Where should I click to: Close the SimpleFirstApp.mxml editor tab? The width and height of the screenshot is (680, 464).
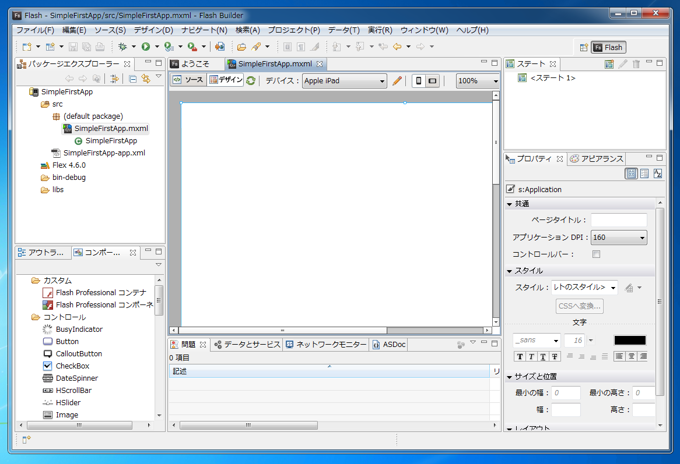tap(320, 64)
